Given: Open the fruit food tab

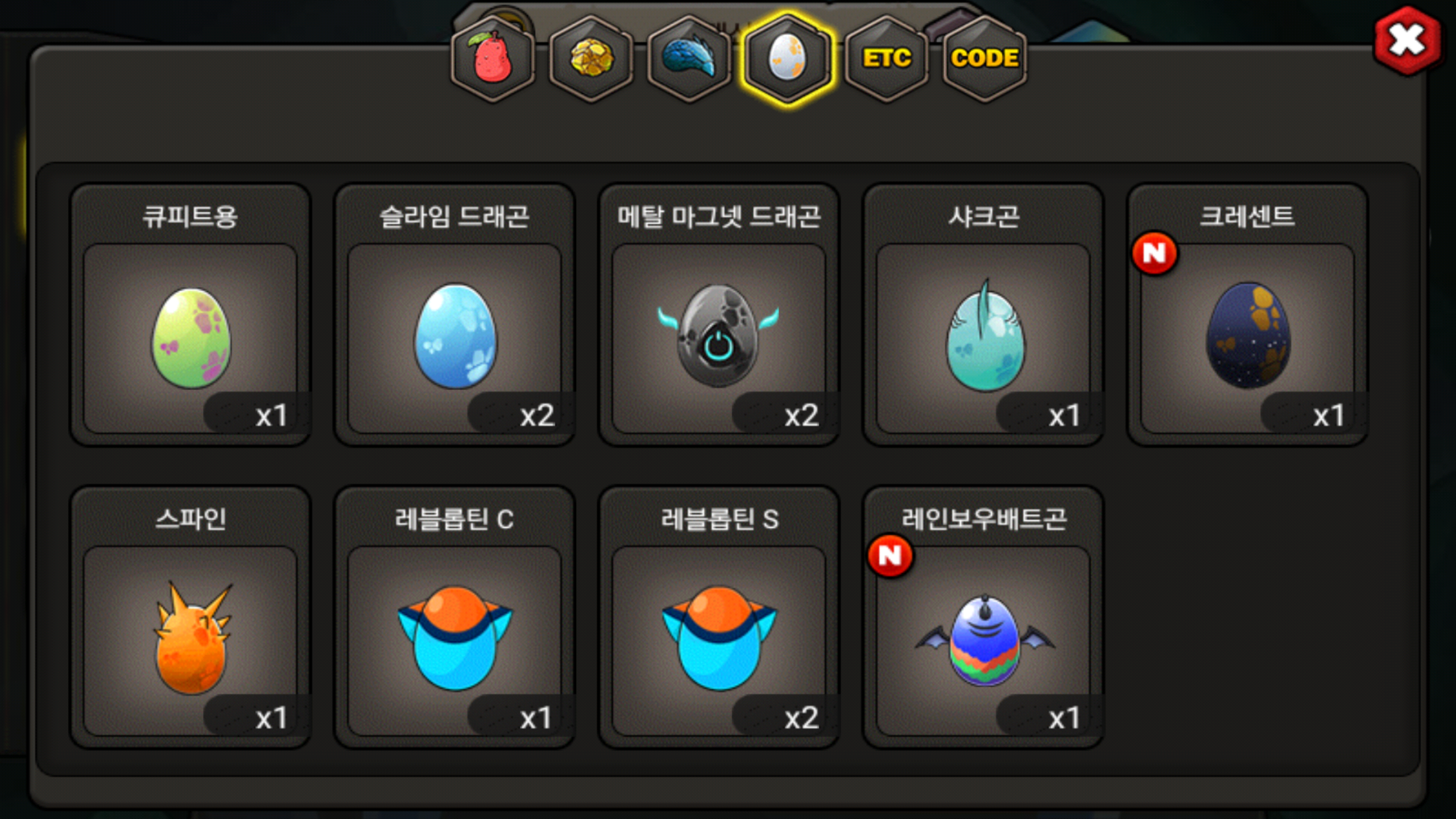Looking at the screenshot, I should coord(493,59).
